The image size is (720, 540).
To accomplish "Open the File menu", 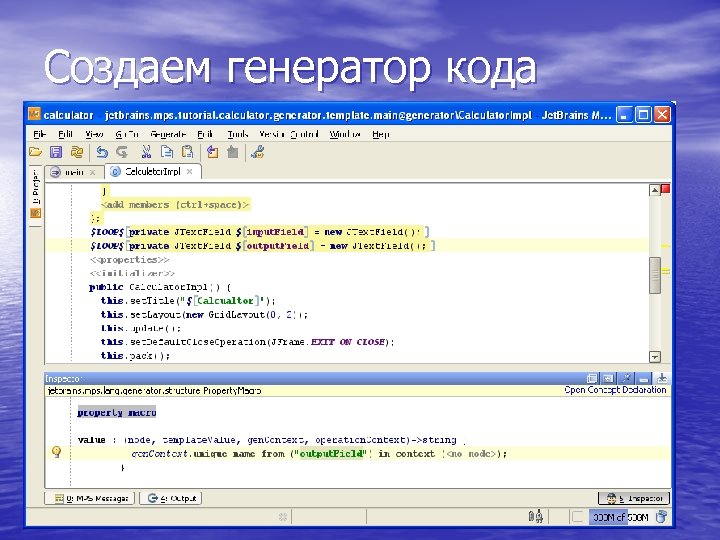I will click(39, 134).
